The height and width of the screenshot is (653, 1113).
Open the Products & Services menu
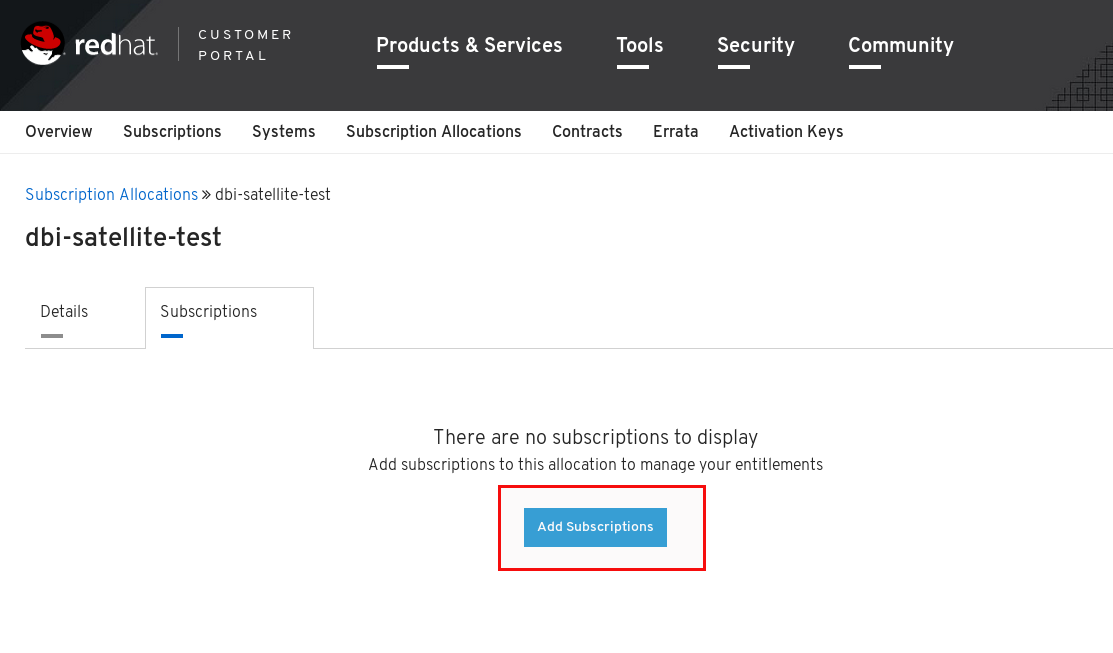[468, 45]
